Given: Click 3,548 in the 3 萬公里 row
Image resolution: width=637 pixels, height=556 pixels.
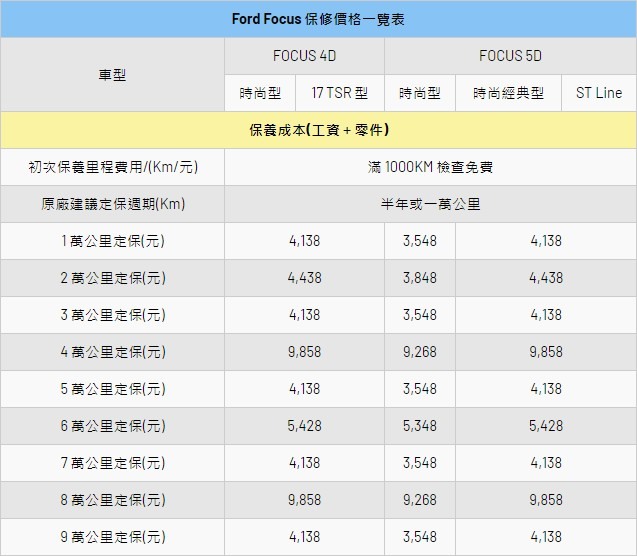Looking at the screenshot, I should pos(420,315).
